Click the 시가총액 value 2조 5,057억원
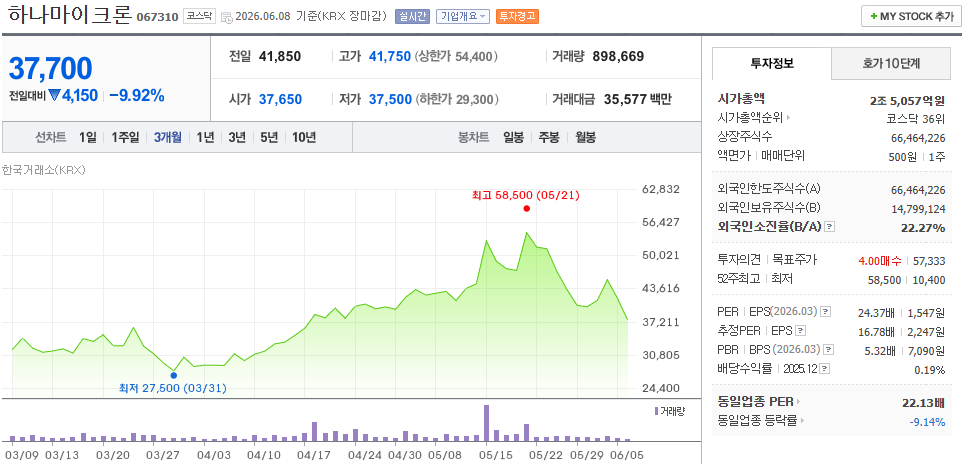 coord(907,101)
